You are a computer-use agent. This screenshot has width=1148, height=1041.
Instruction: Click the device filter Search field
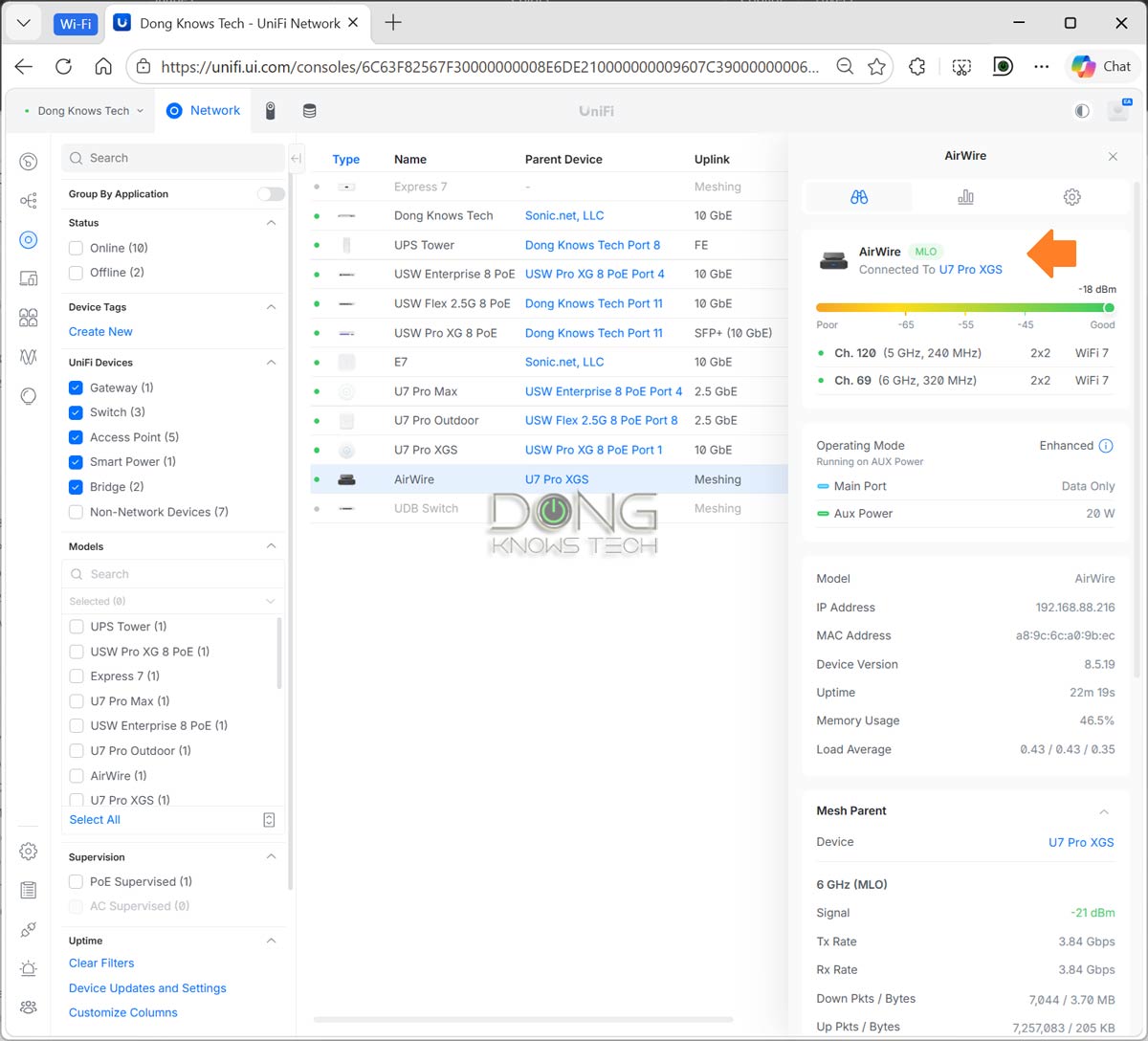(x=173, y=158)
